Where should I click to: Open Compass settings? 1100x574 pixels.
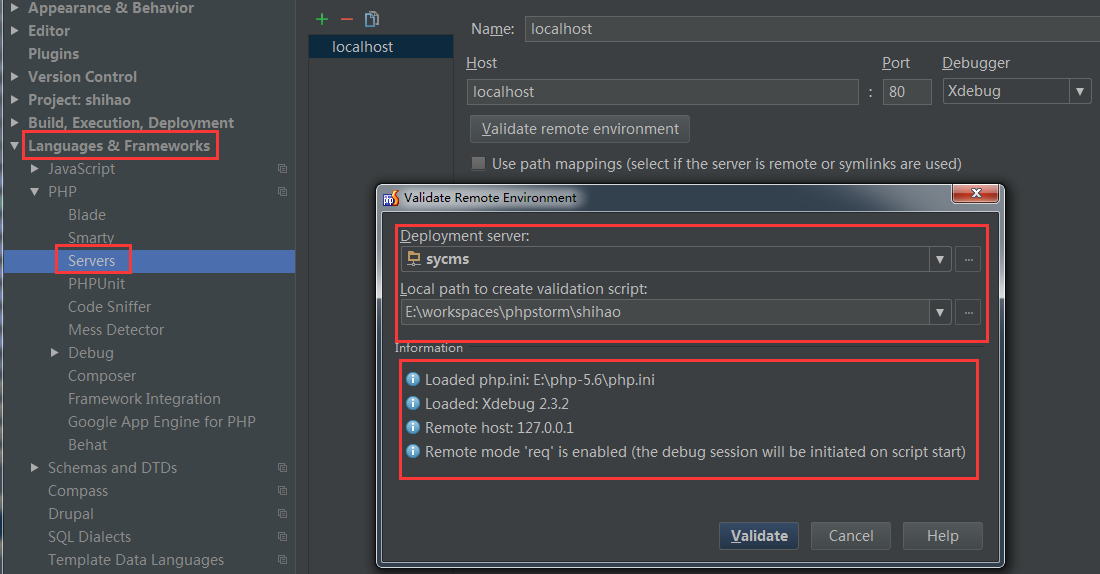tap(78, 490)
